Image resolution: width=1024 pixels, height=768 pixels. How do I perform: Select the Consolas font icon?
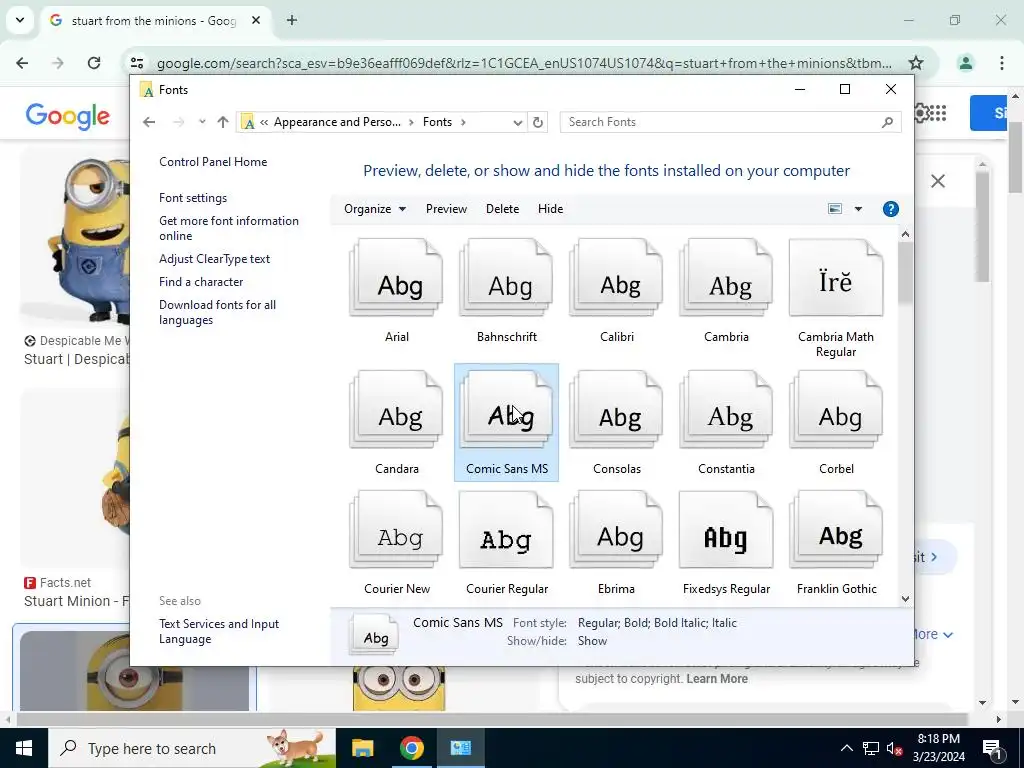click(616, 409)
